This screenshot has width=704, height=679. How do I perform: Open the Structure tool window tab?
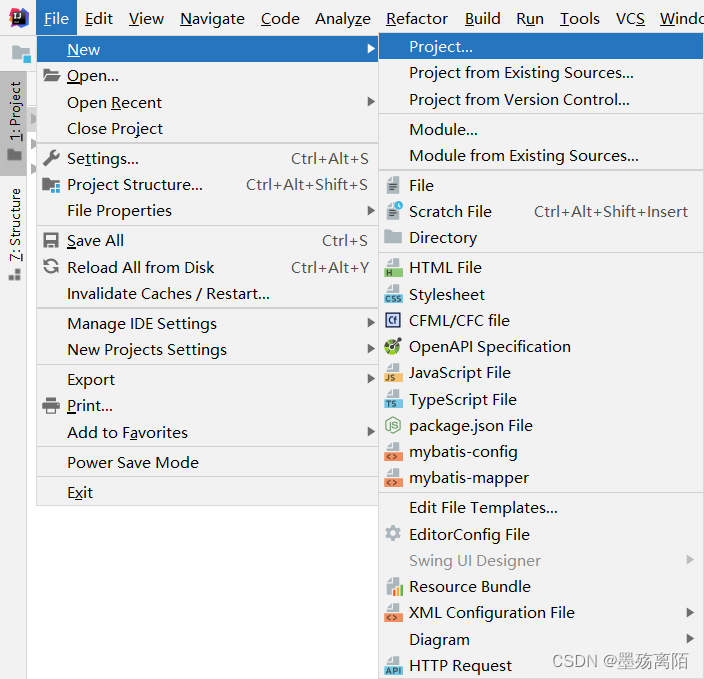pos(14,226)
